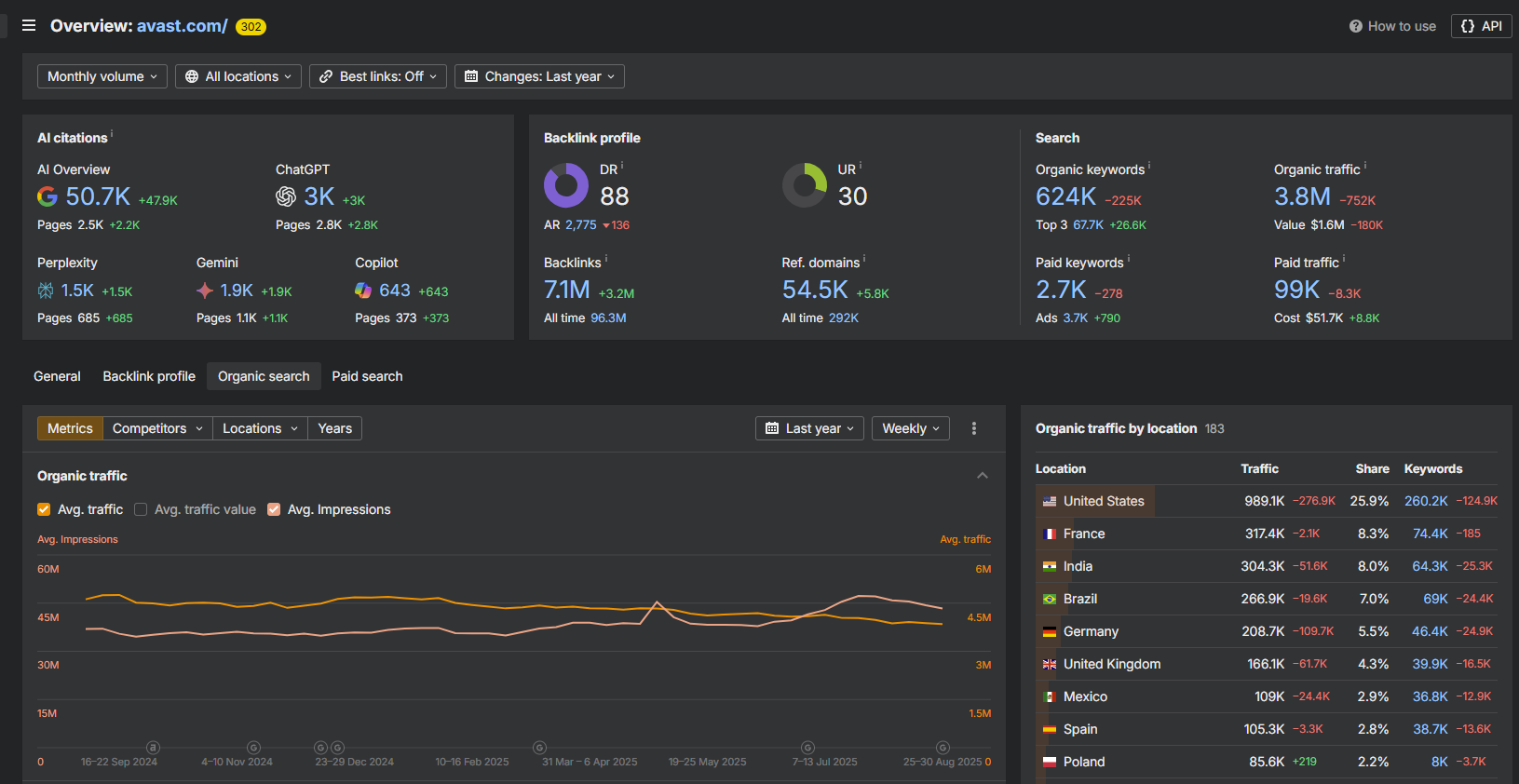
Task: Click the Google AI Overview icon
Action: (x=47, y=196)
